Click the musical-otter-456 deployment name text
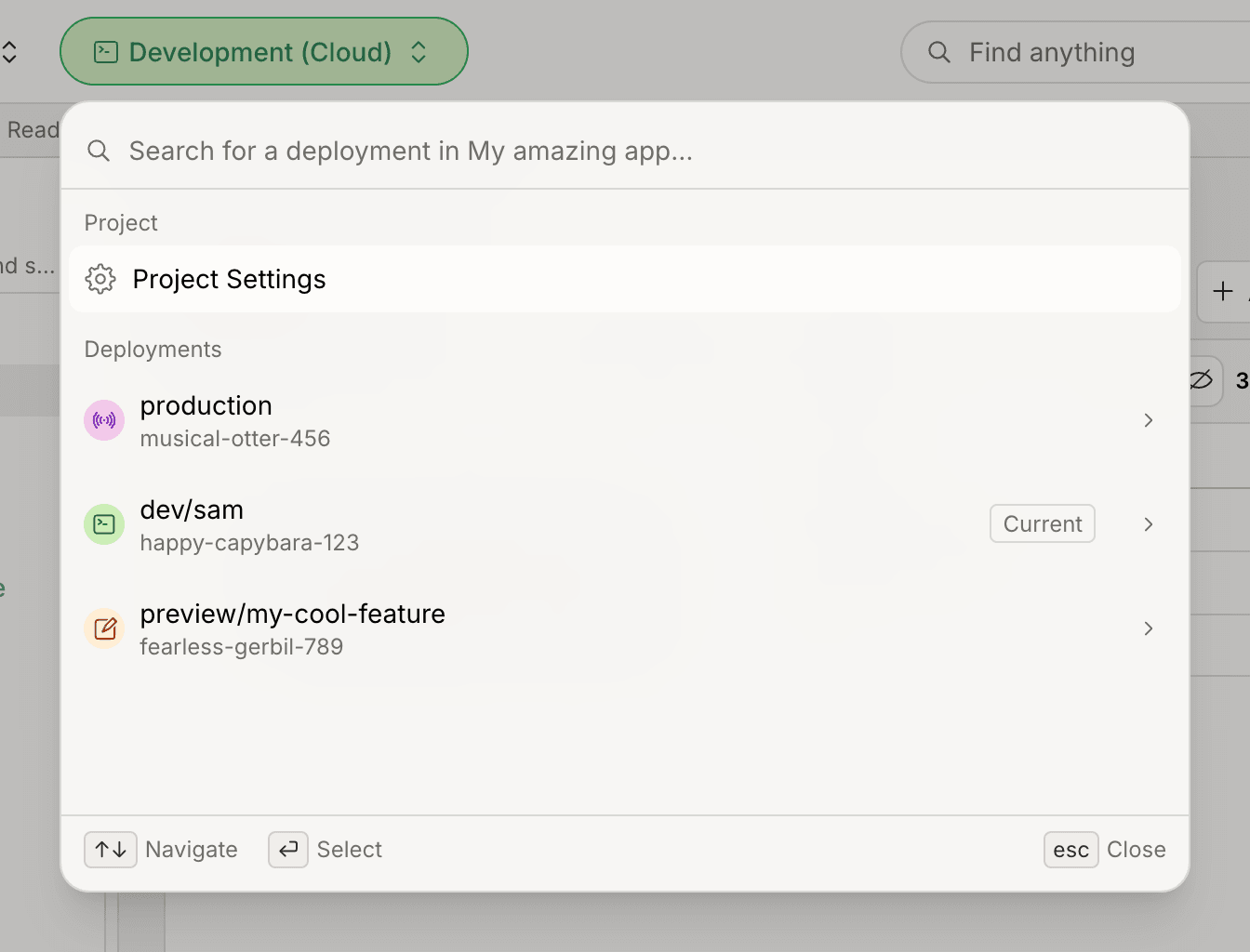 click(x=235, y=439)
